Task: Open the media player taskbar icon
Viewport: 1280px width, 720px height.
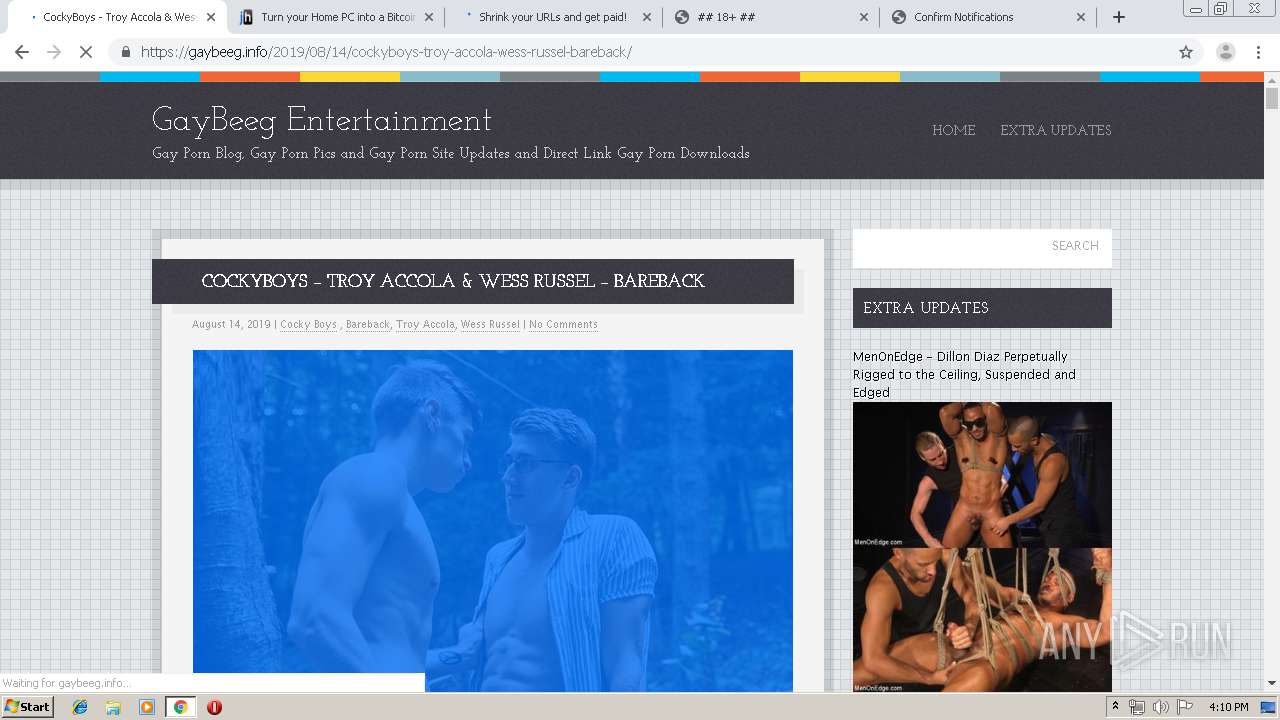Action: 147,707
